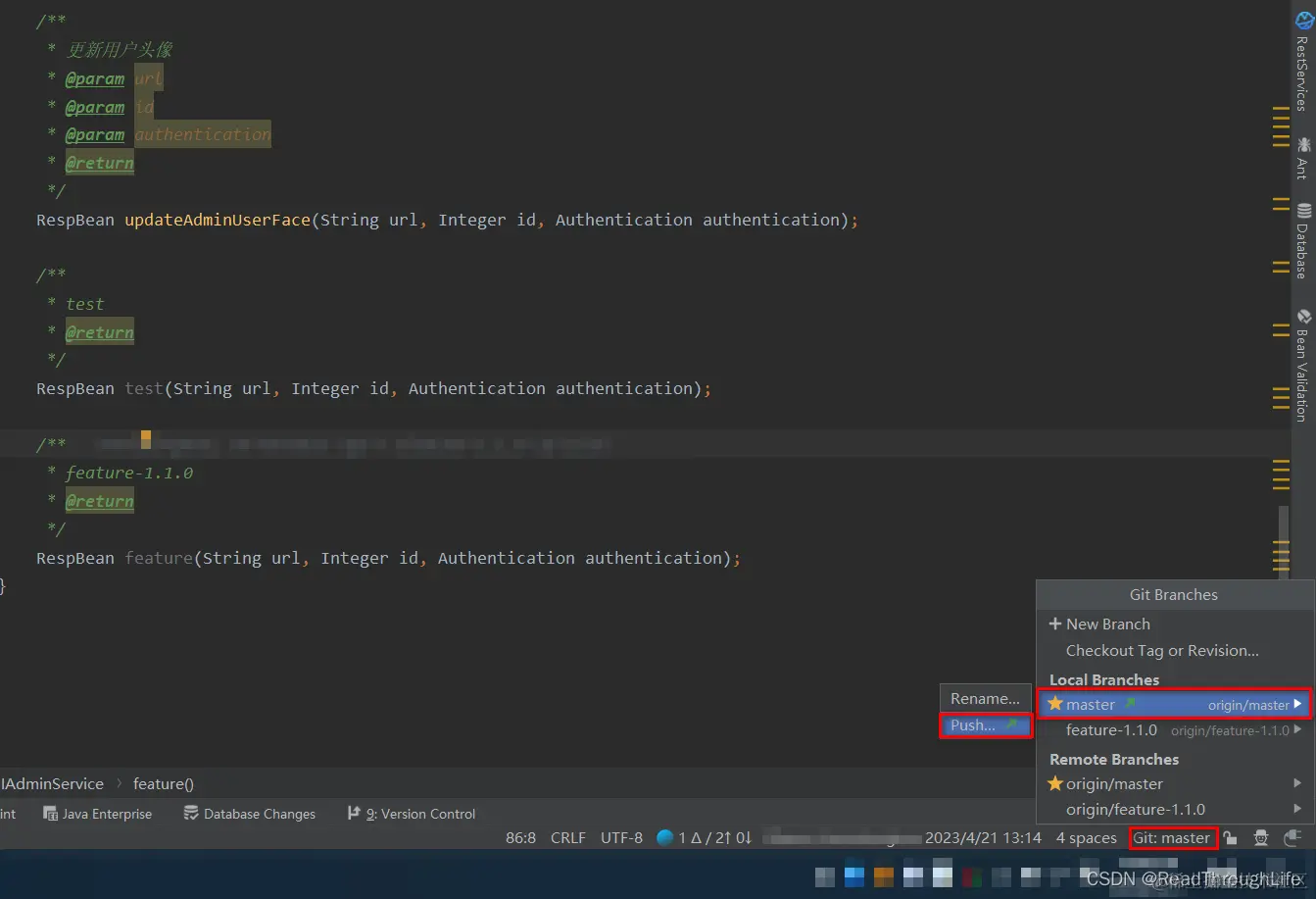The width and height of the screenshot is (1316, 899).
Task: Open the Bean Validation tool window
Action: pos(1303,365)
